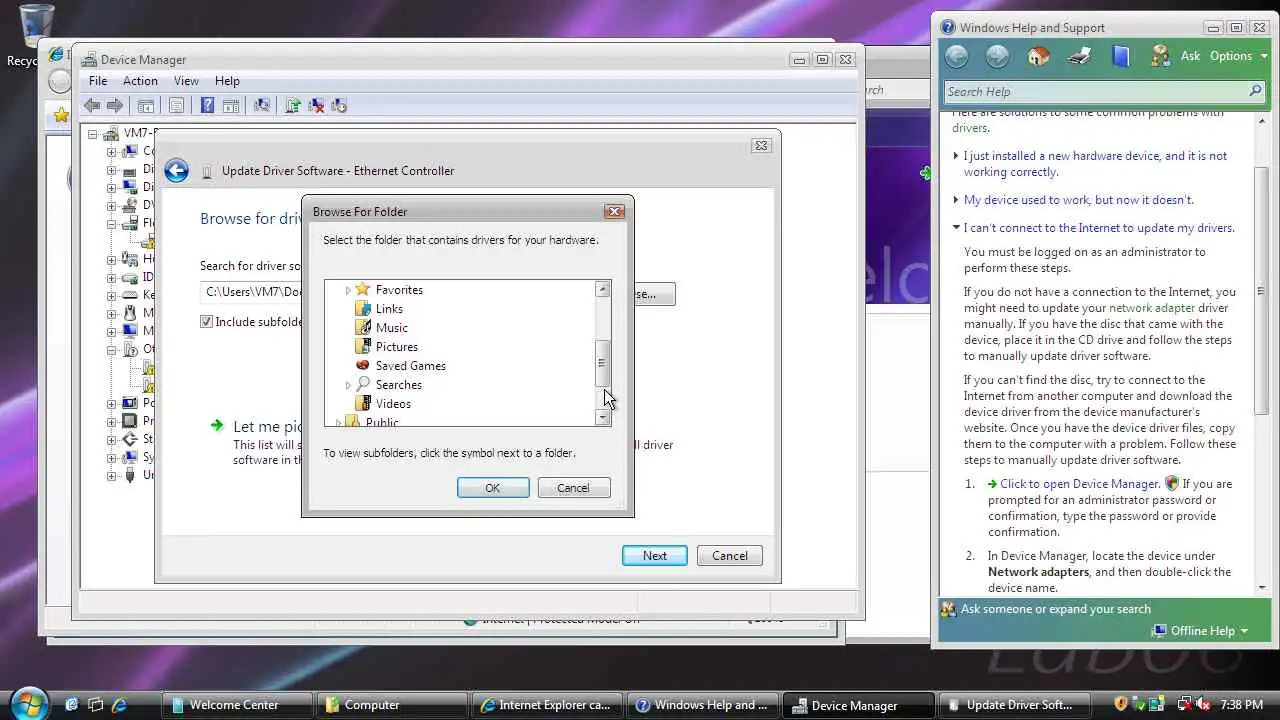Click the Search Help magnifier icon

pos(1255,91)
